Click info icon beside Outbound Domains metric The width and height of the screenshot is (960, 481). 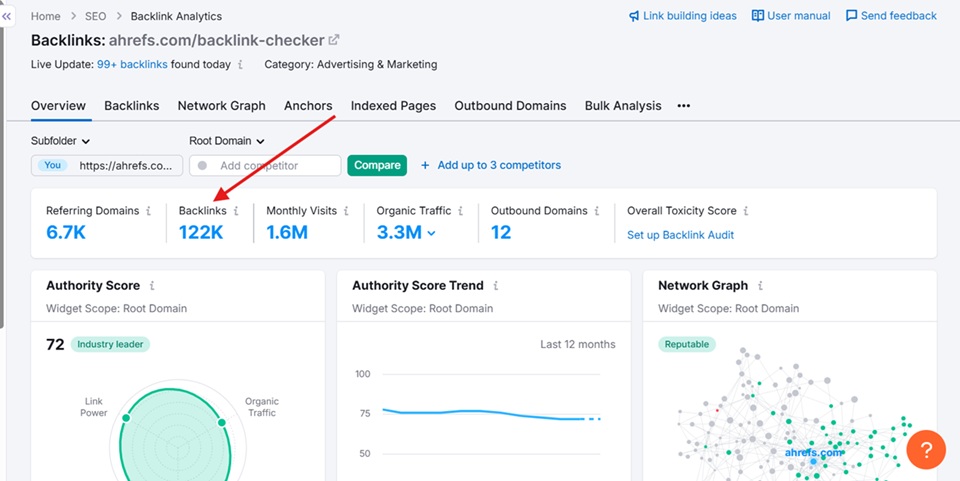pos(596,211)
